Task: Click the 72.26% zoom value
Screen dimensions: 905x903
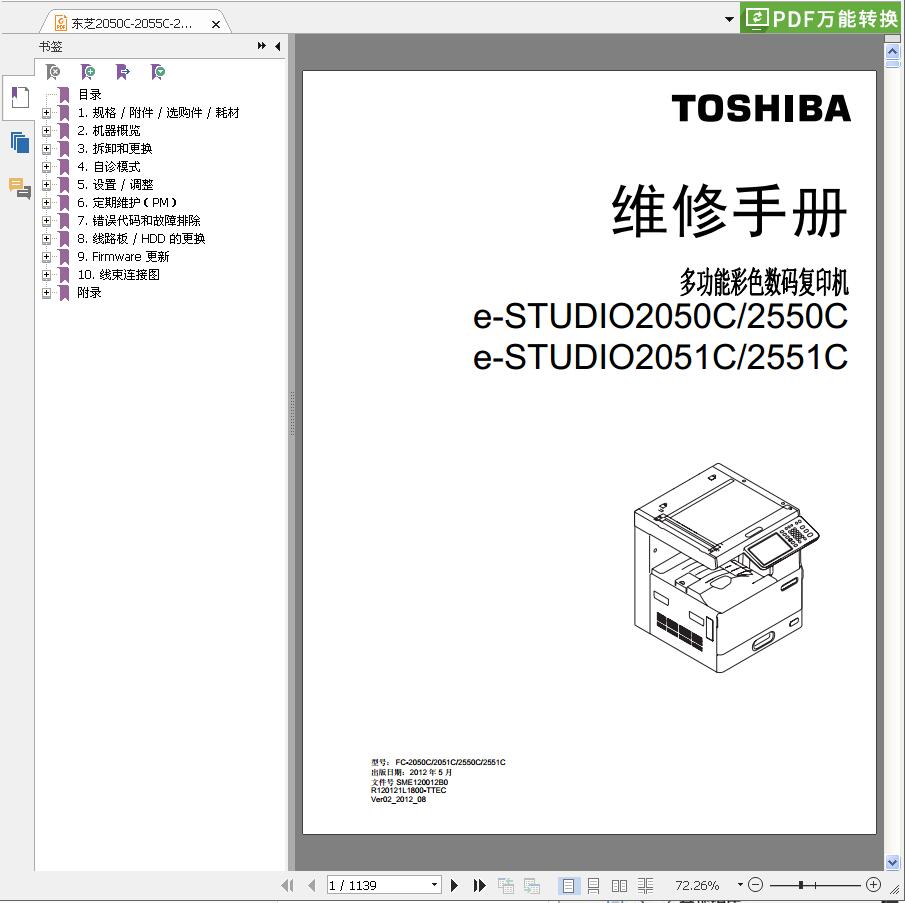Action: pyautogui.click(x=697, y=885)
